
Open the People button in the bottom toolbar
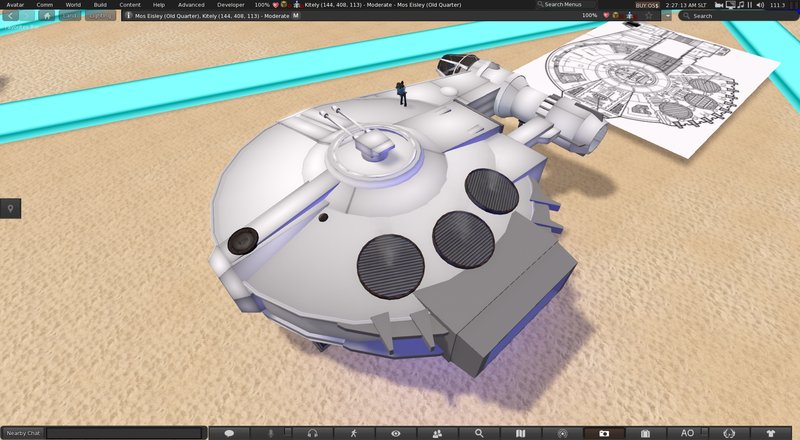pos(437,433)
